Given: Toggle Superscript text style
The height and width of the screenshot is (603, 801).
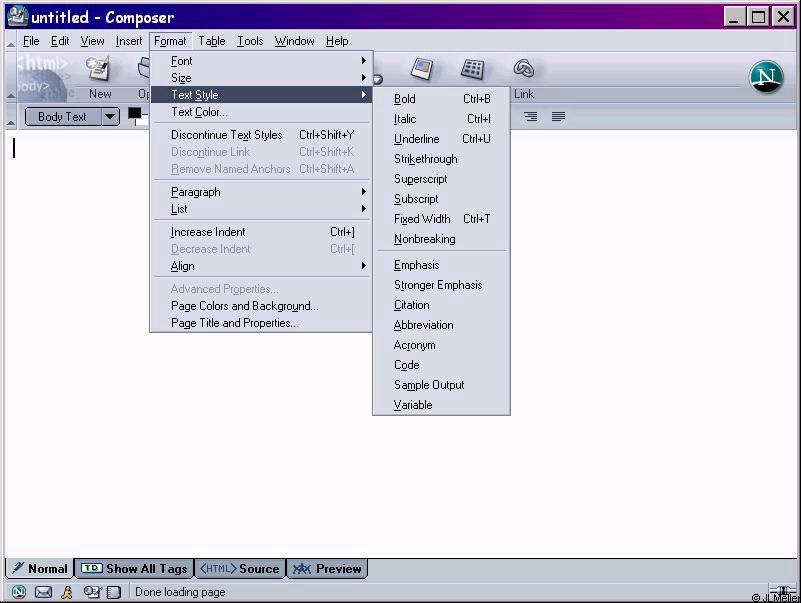Looking at the screenshot, I should 441,179.
